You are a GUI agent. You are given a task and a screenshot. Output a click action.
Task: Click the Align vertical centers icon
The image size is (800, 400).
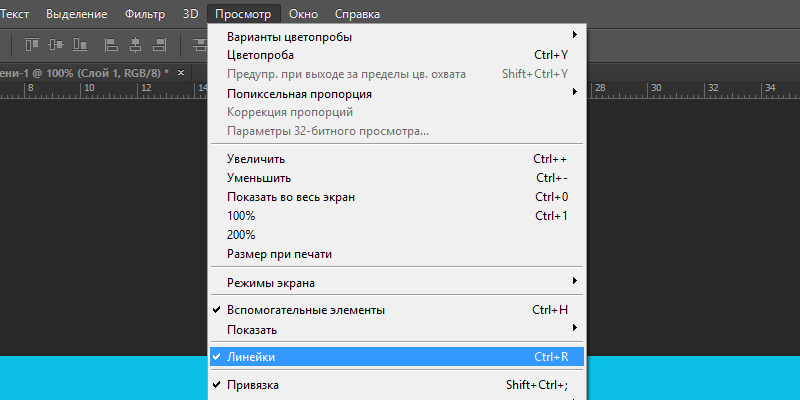click(x=55, y=44)
